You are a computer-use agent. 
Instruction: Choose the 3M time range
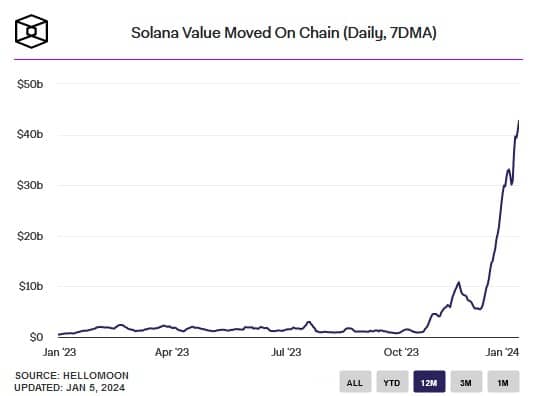coord(466,382)
